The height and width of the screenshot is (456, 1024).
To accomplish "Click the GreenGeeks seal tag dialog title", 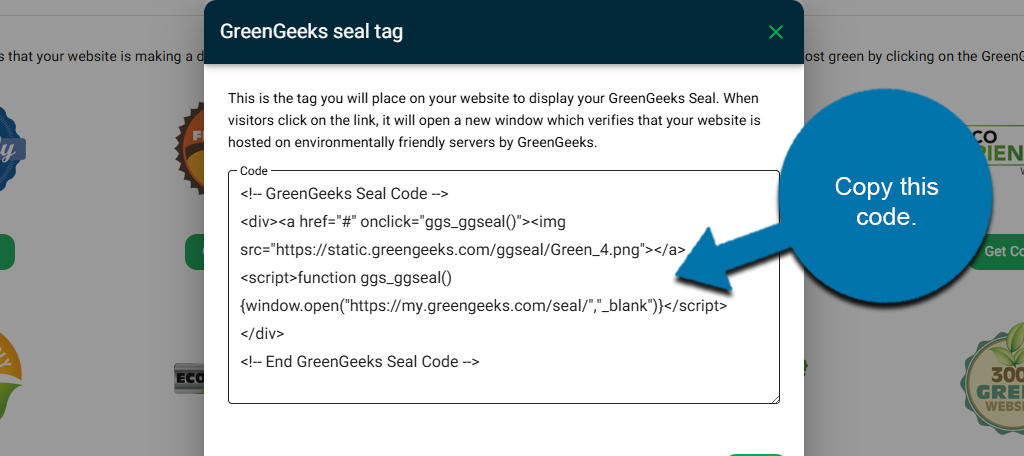I will (311, 32).
